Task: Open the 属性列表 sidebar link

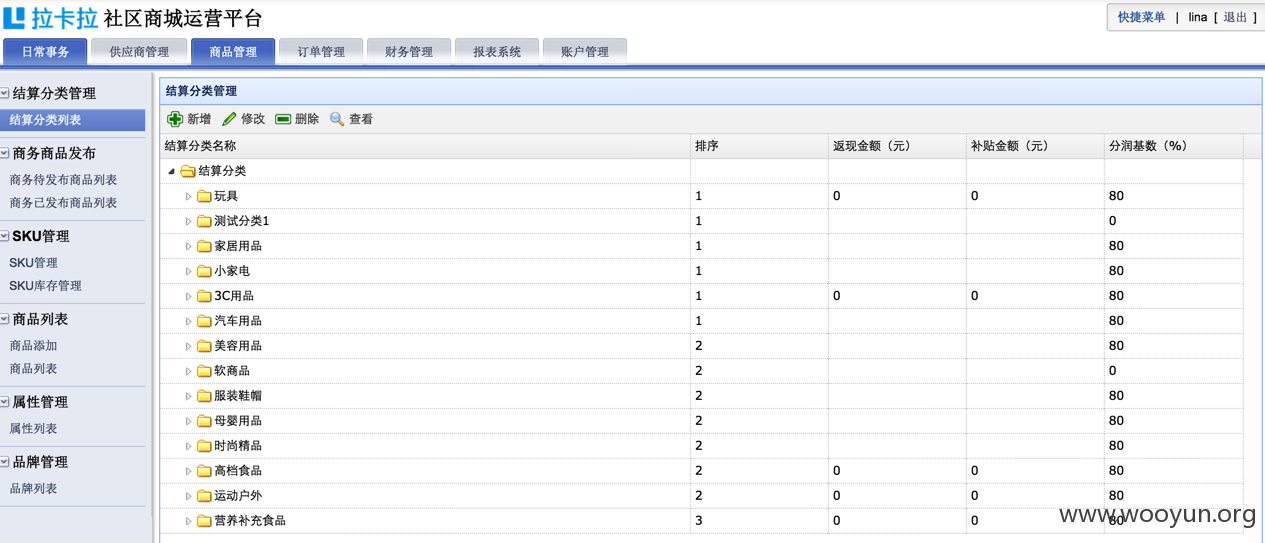Action: click(x=33, y=429)
